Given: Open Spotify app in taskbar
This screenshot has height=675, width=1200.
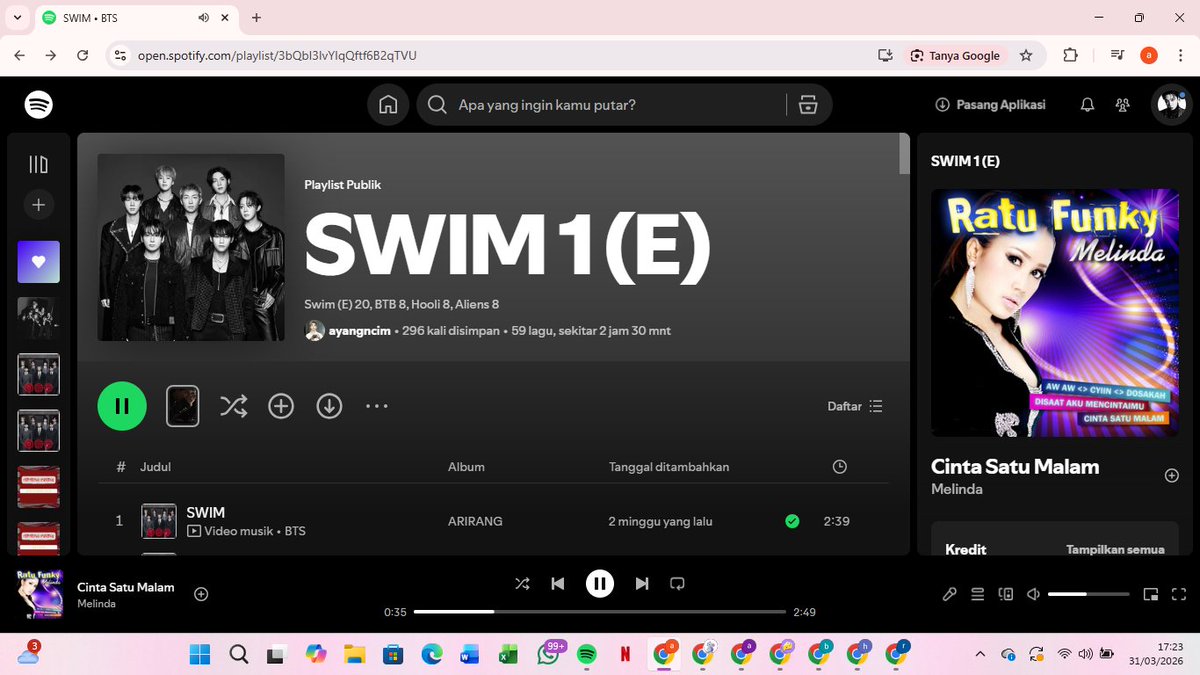Looking at the screenshot, I should pyautogui.click(x=586, y=654).
